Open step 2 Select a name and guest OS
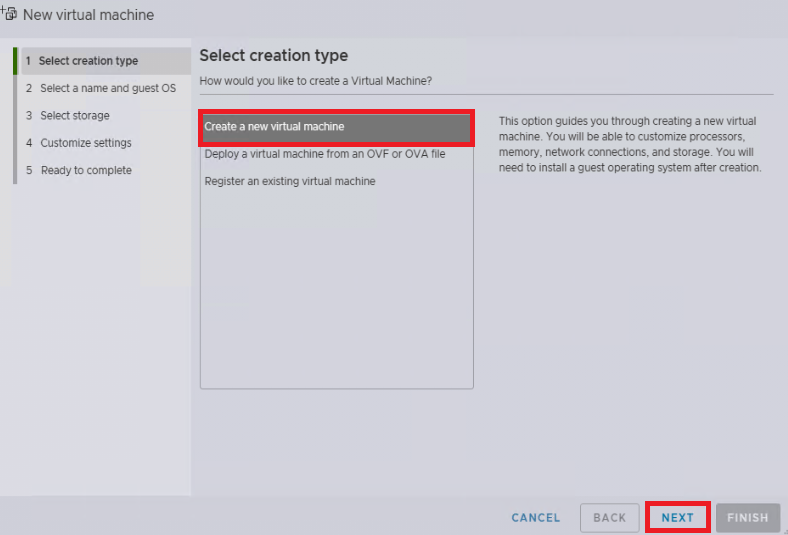 click(x=106, y=88)
